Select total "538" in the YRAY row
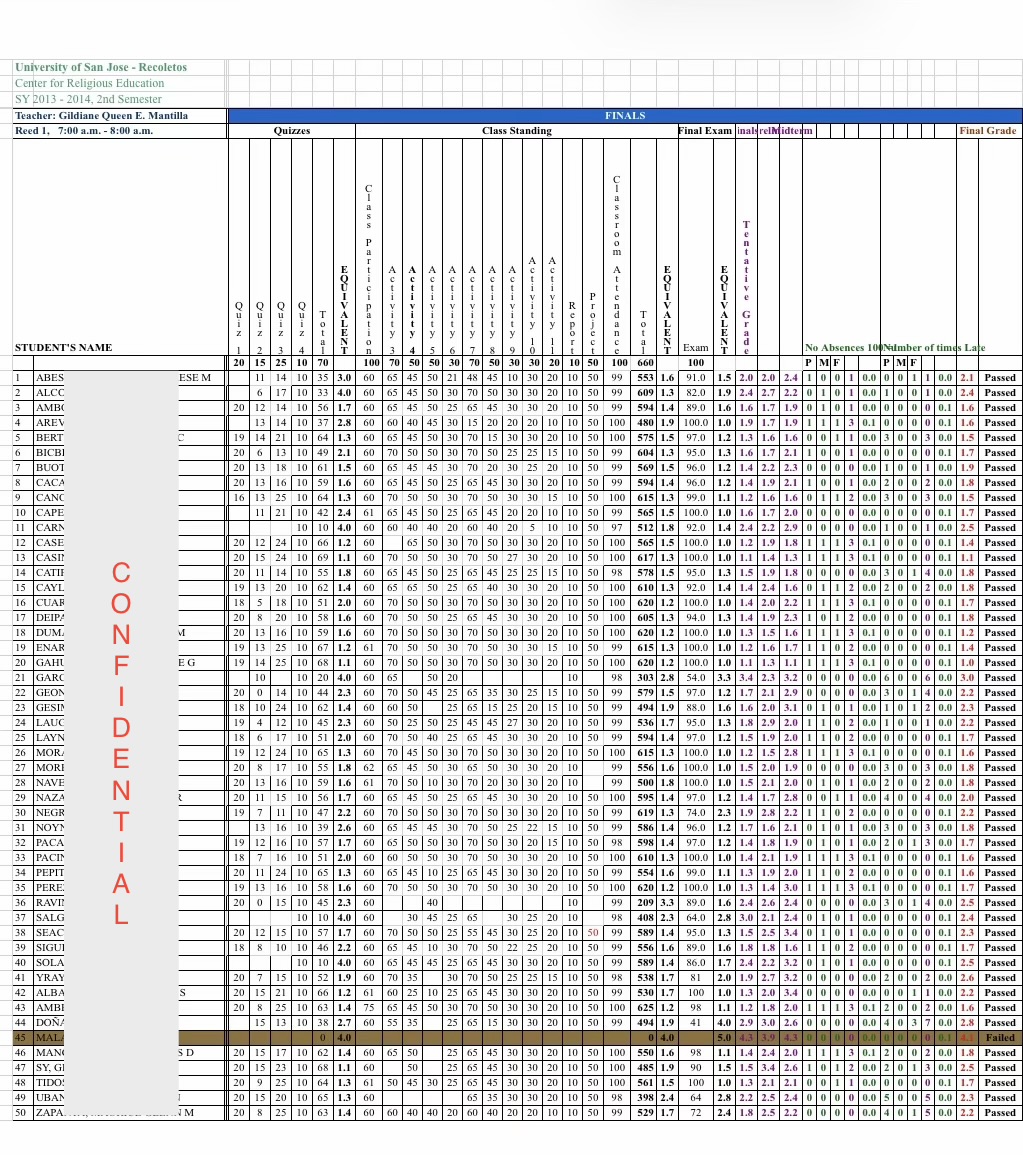Screen dimensions: 1023x1155 [x=645, y=978]
